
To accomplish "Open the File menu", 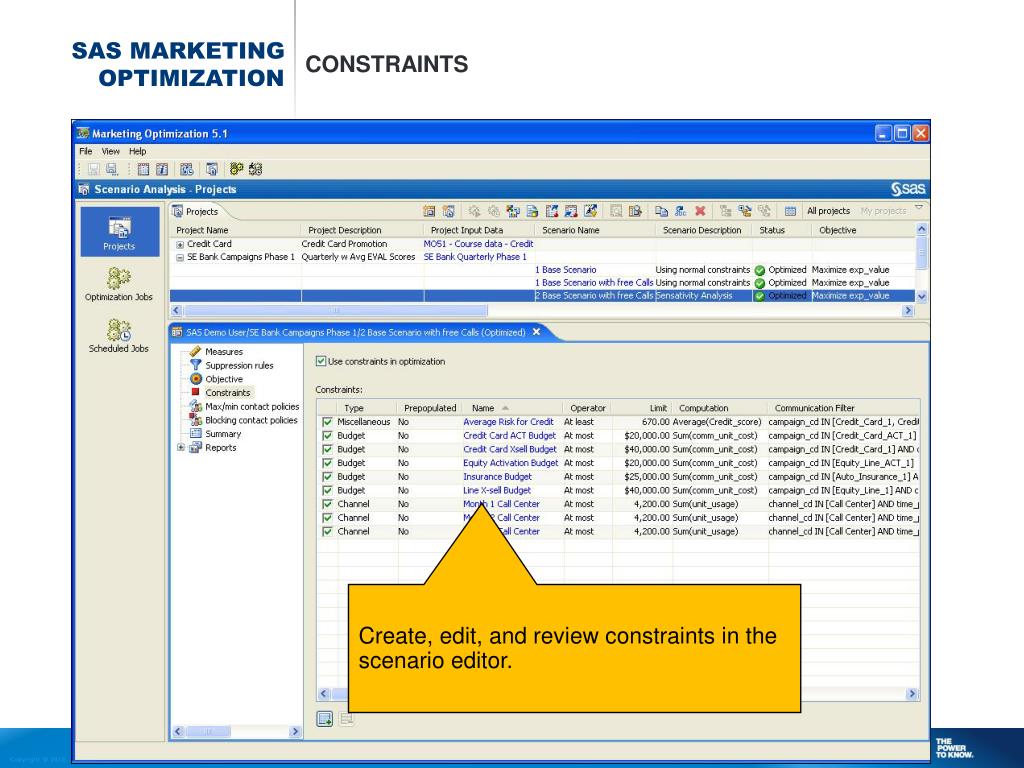I will (86, 152).
